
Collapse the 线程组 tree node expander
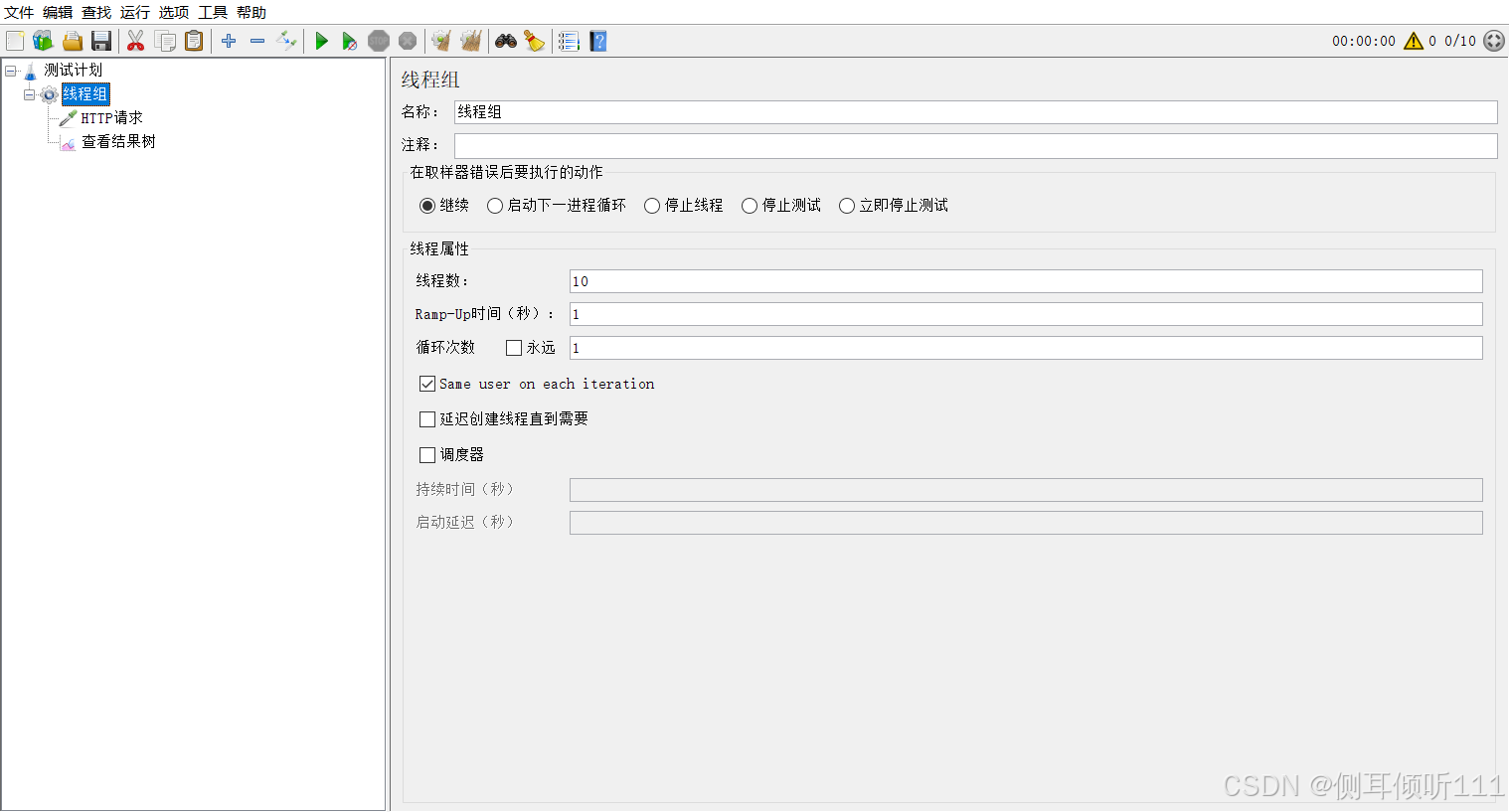click(x=30, y=94)
